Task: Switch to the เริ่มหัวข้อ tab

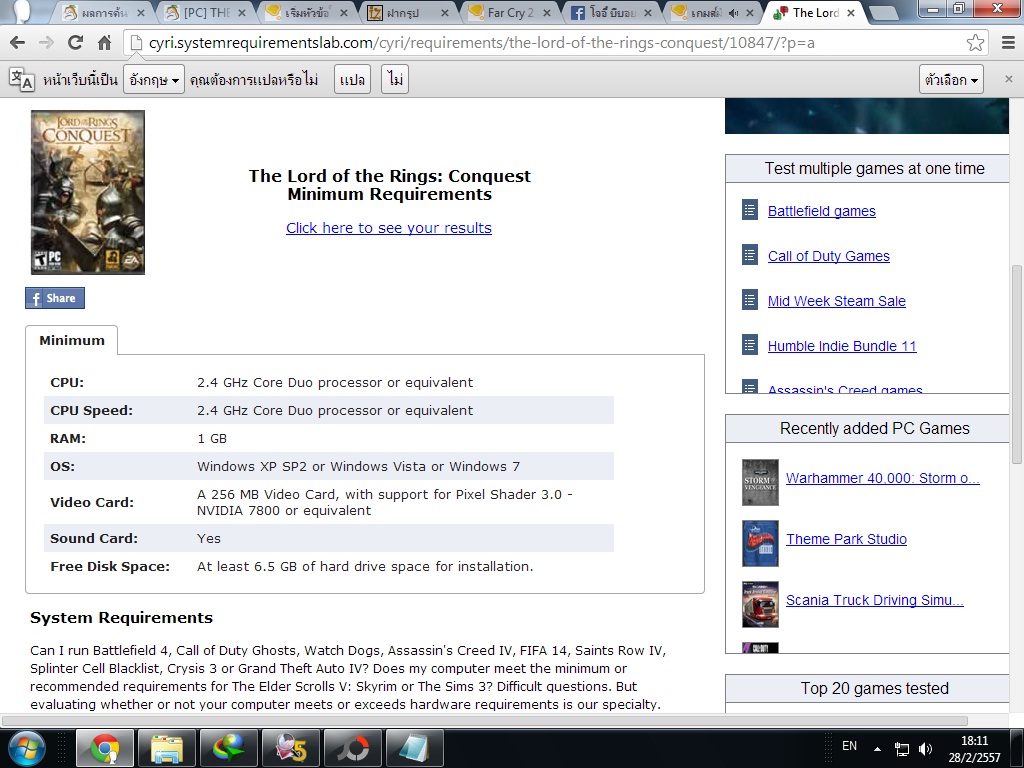Action: click(x=308, y=12)
